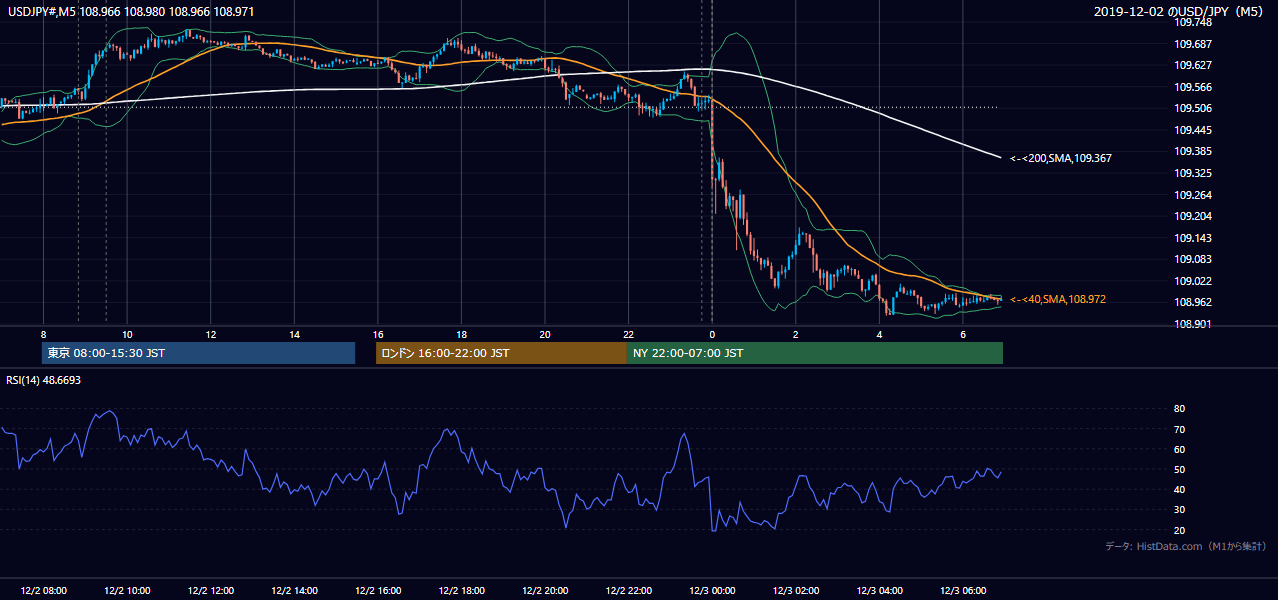This screenshot has width=1278, height=600.
Task: Click price level 109.083 on the axis
Action: (1193, 259)
